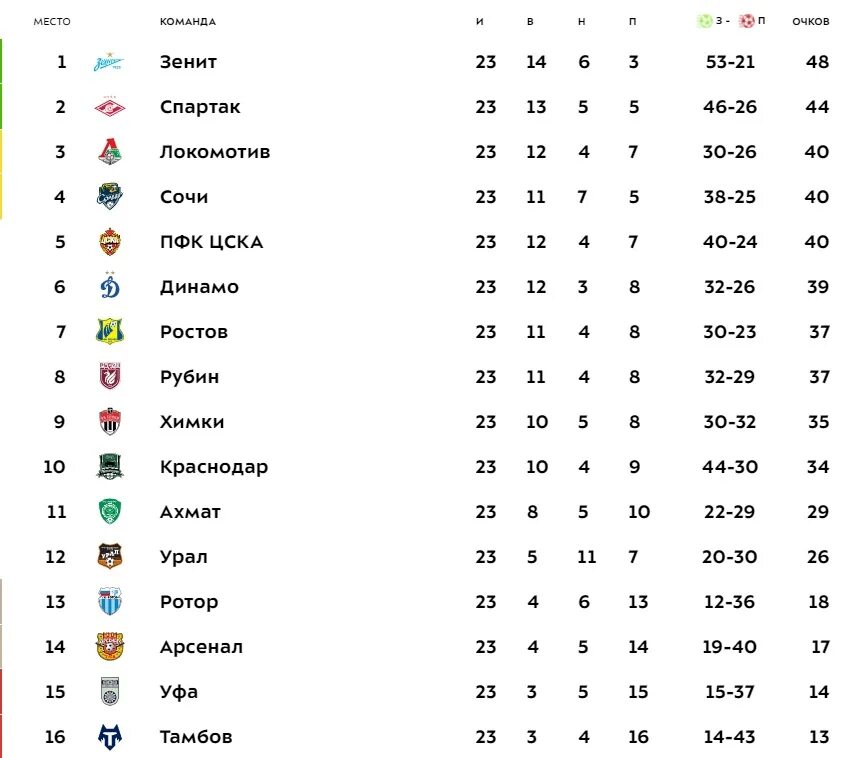Viewport: 863px width, 758px height.
Task: Open the Зенит team link
Action: tap(188, 62)
